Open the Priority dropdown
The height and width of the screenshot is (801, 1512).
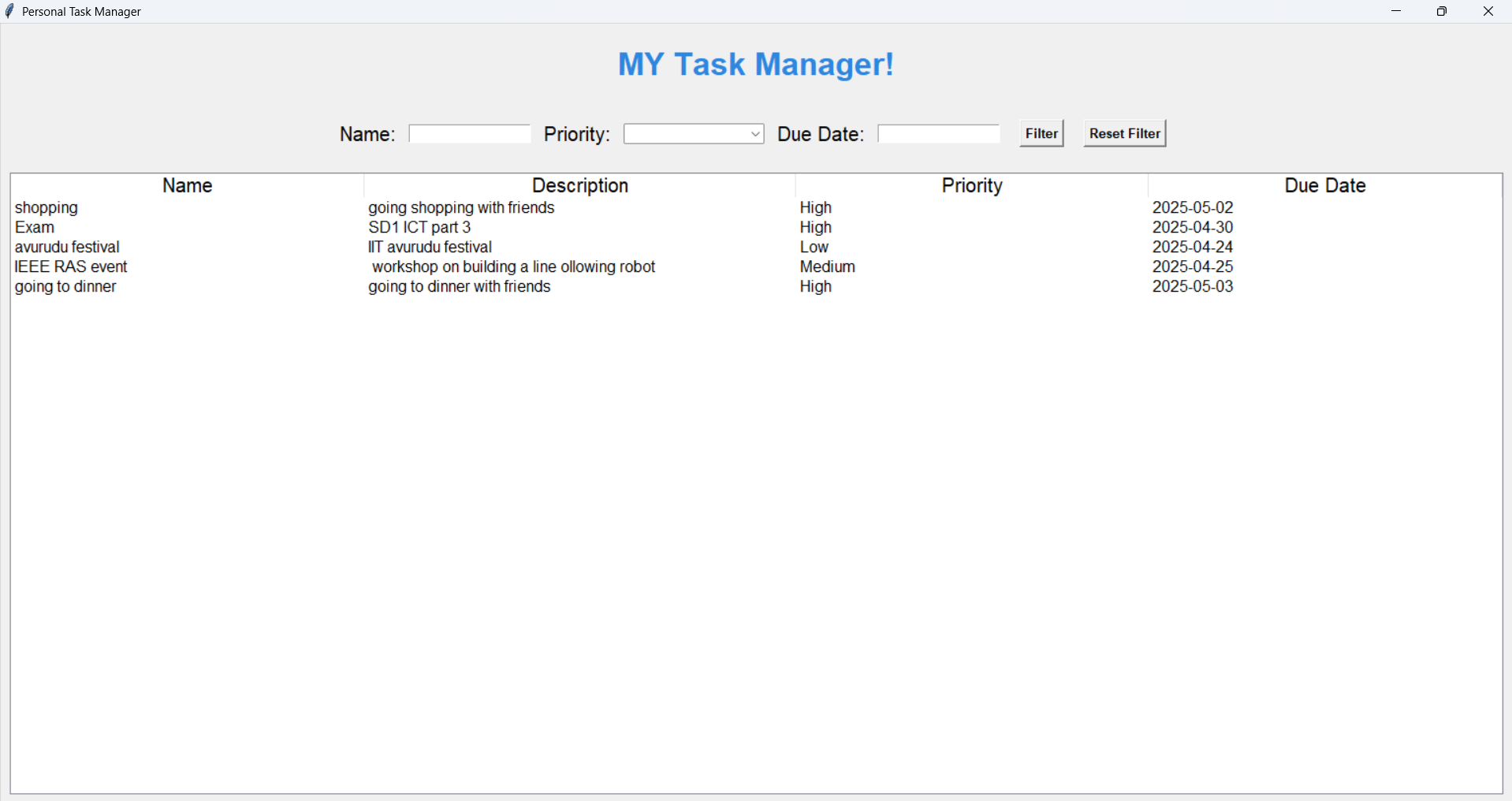693,134
